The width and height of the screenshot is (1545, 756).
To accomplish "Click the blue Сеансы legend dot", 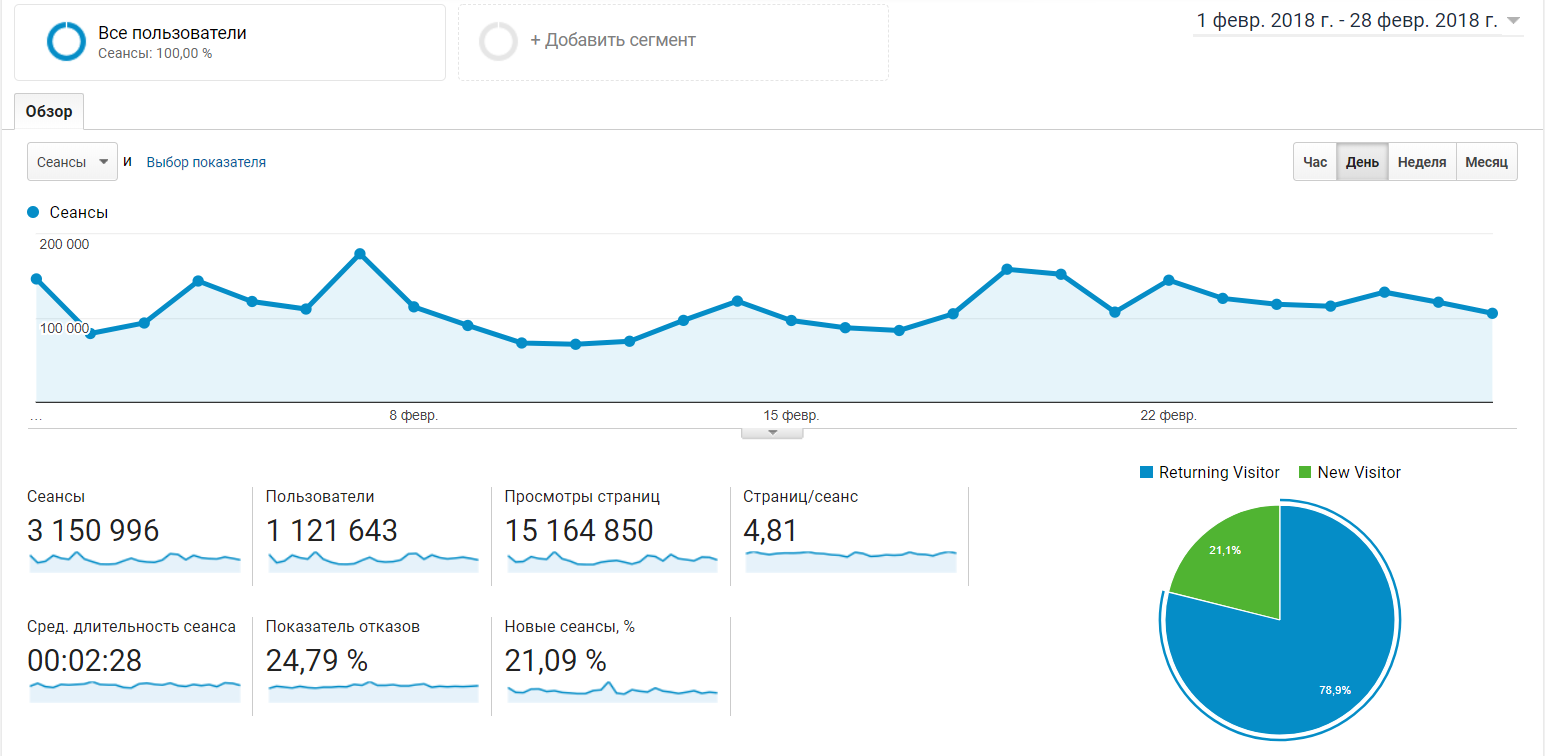I will coord(33,213).
